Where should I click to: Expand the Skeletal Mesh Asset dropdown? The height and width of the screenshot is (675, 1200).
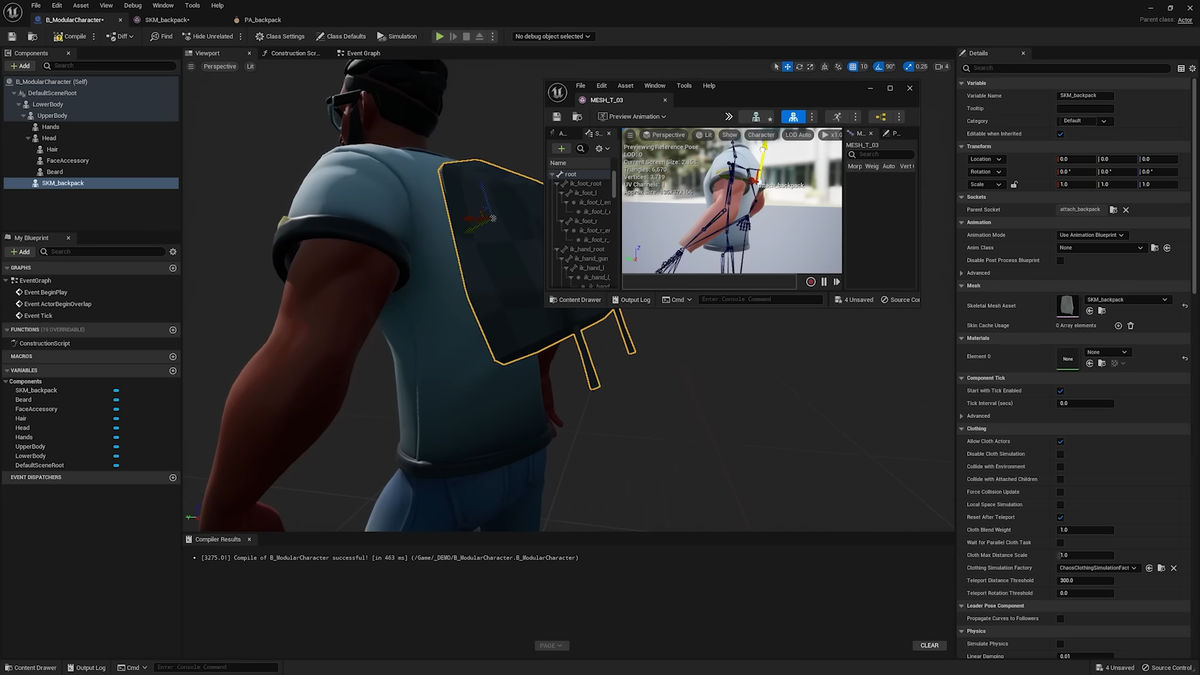tap(1127, 299)
